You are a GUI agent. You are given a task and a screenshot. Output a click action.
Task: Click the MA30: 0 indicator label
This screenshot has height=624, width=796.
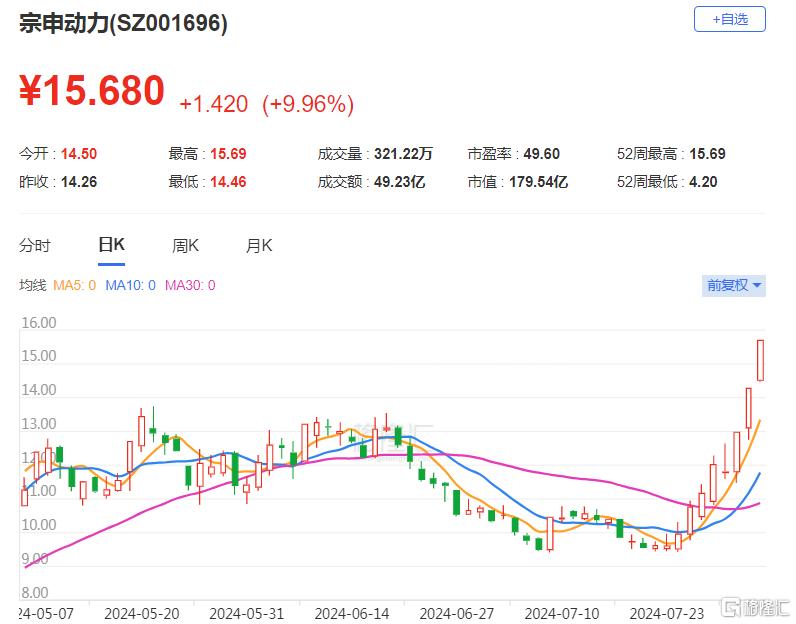pyautogui.click(x=190, y=285)
